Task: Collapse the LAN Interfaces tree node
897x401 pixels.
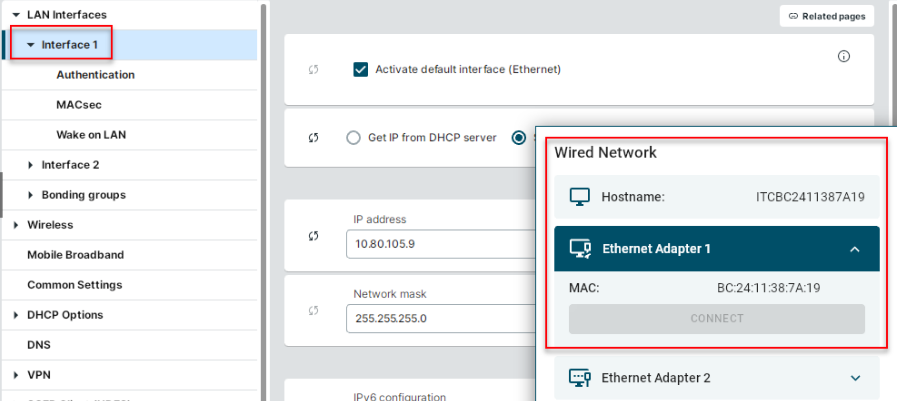Action: 16,15
